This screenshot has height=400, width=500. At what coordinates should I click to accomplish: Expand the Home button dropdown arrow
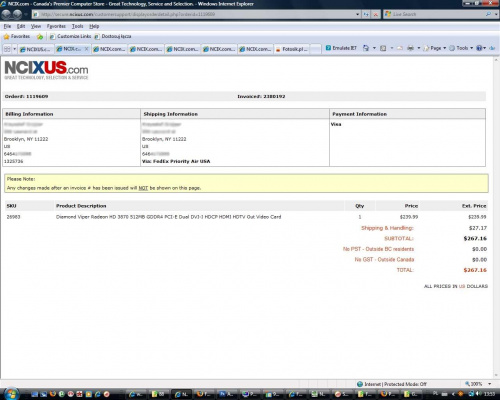click(x=374, y=48)
